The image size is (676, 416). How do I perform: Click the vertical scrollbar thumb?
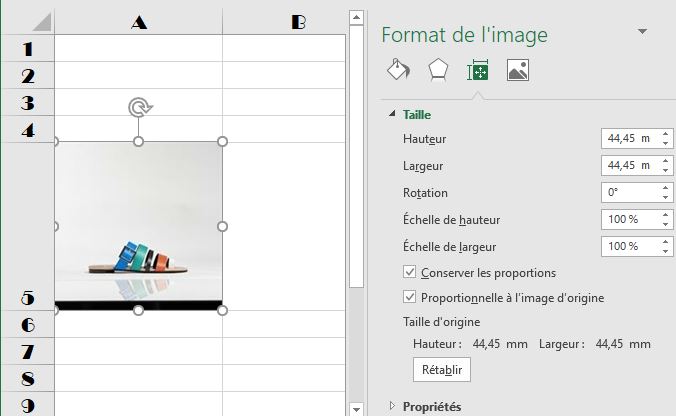pyautogui.click(x=356, y=156)
